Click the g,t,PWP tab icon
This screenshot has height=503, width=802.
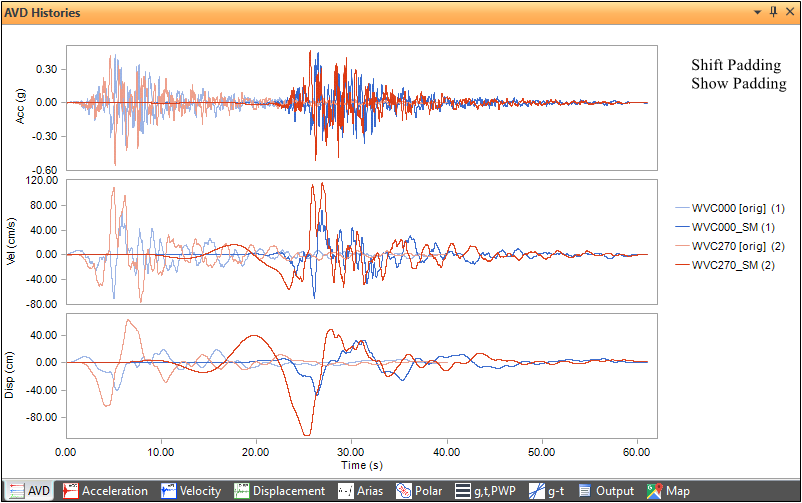[x=462, y=491]
